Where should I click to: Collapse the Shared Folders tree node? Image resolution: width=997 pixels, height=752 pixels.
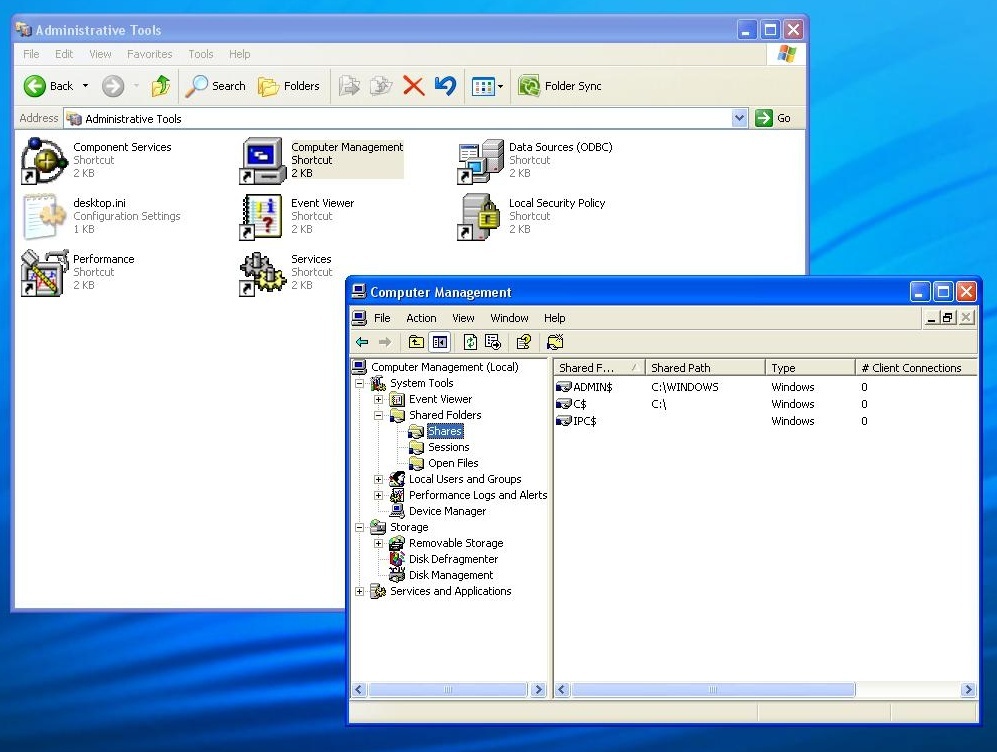pyautogui.click(x=379, y=416)
